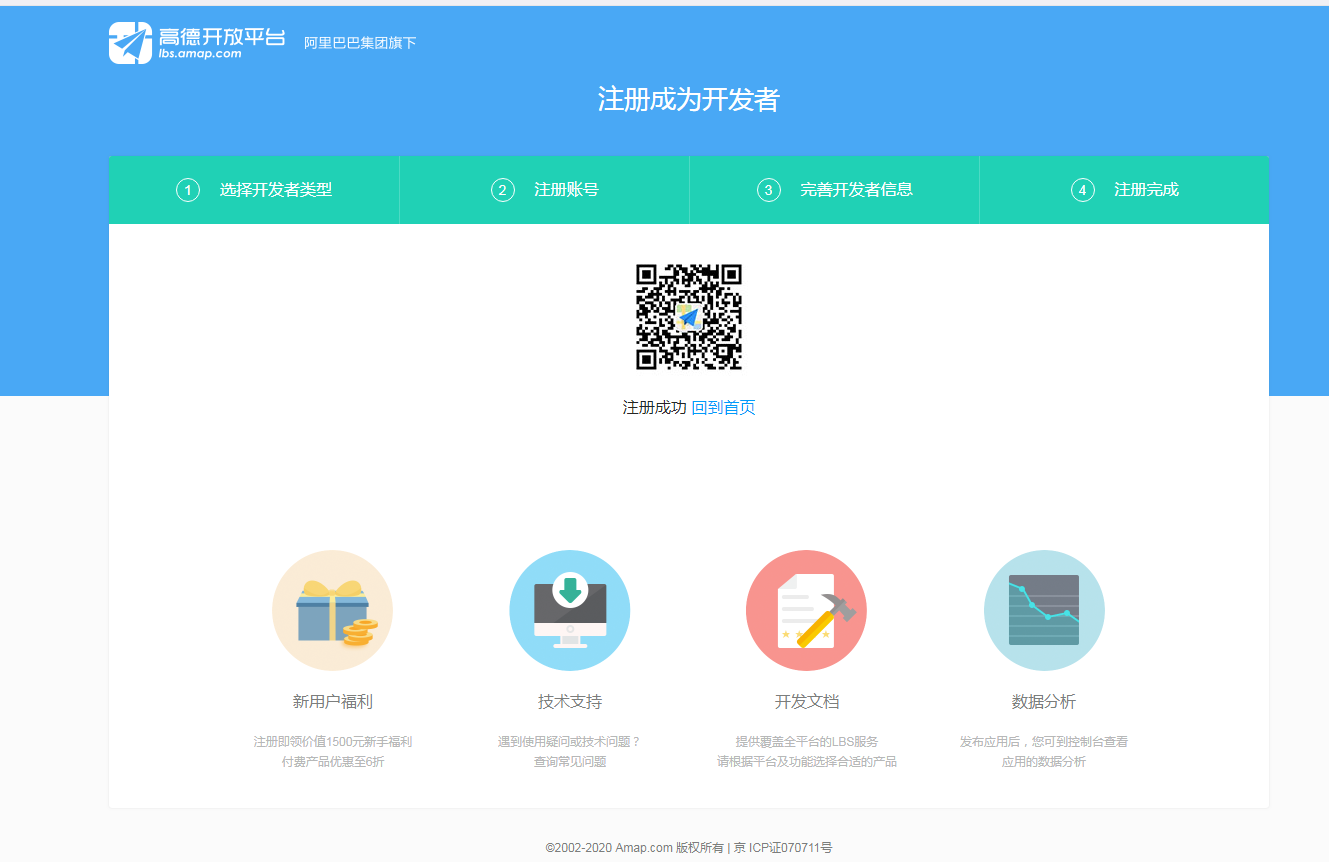Click text 应用的数据分析
The width and height of the screenshot is (1329, 862).
click(1044, 762)
